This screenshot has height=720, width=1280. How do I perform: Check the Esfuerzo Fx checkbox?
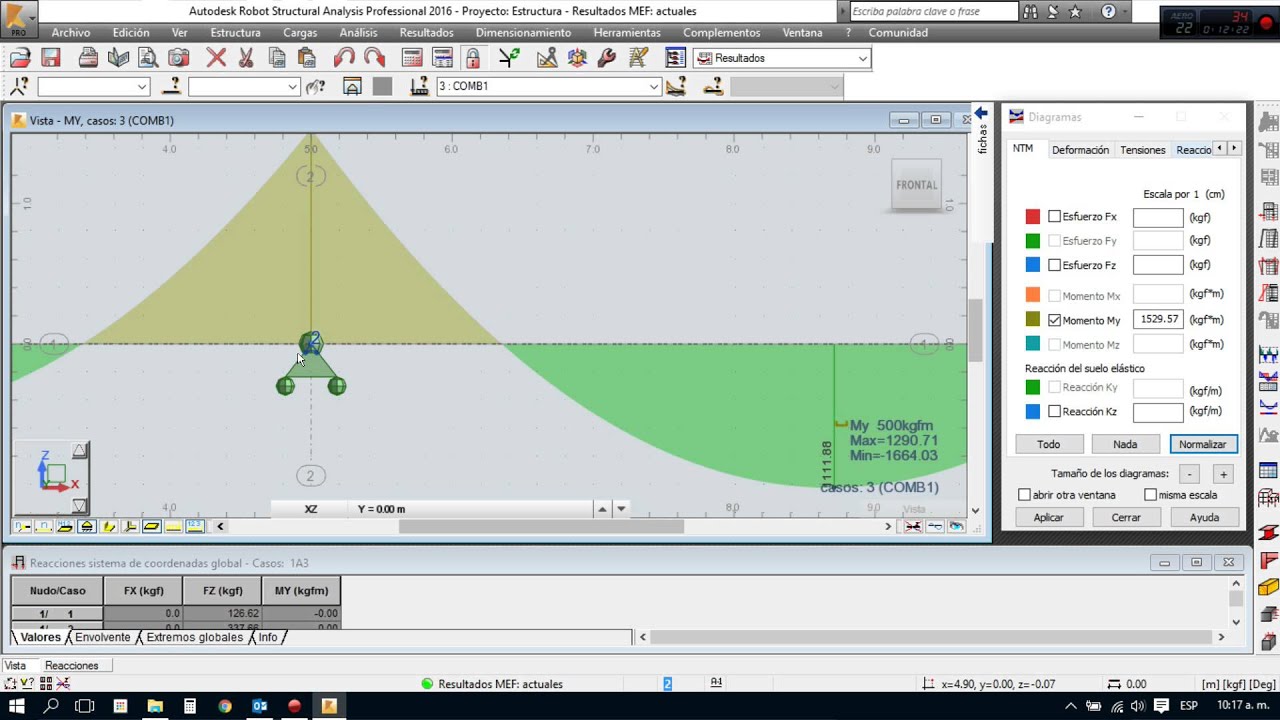tap(1054, 216)
